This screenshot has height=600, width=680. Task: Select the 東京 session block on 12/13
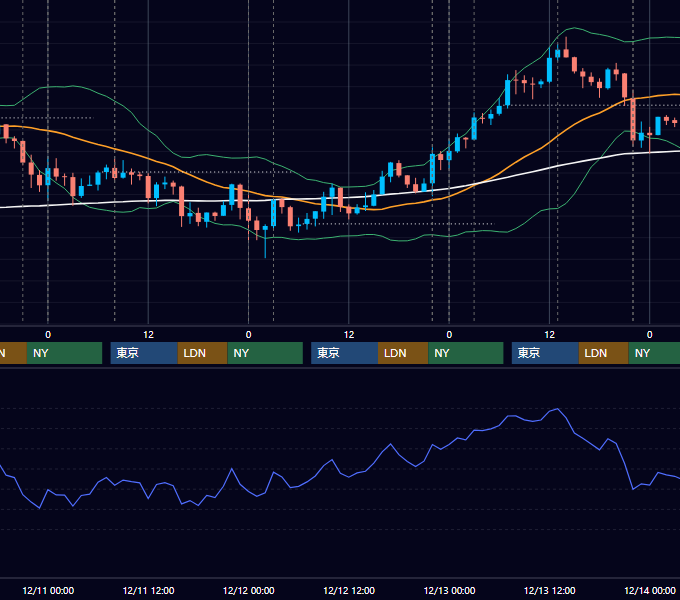pyautogui.click(x=545, y=353)
